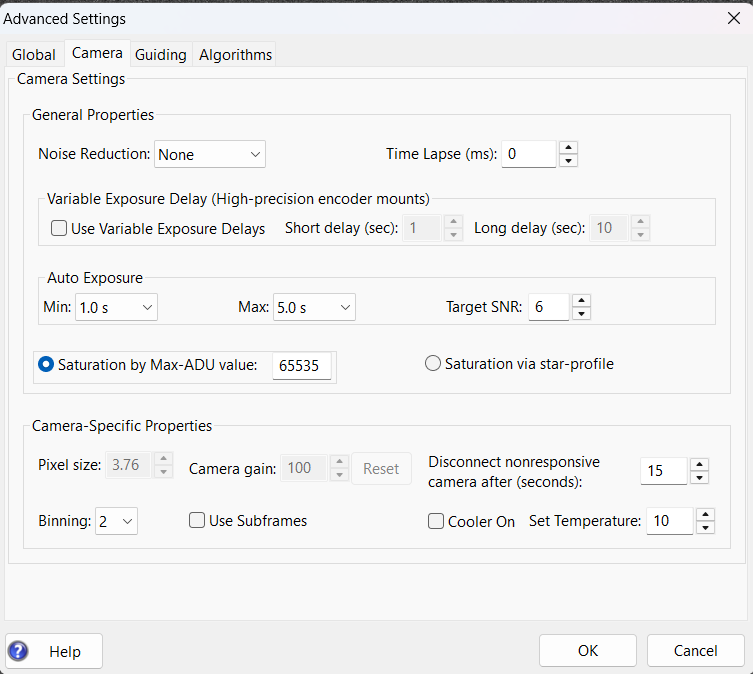753x674 pixels.
Task: Decrease Time Lapse with the down arrow
Action: [x=569, y=160]
